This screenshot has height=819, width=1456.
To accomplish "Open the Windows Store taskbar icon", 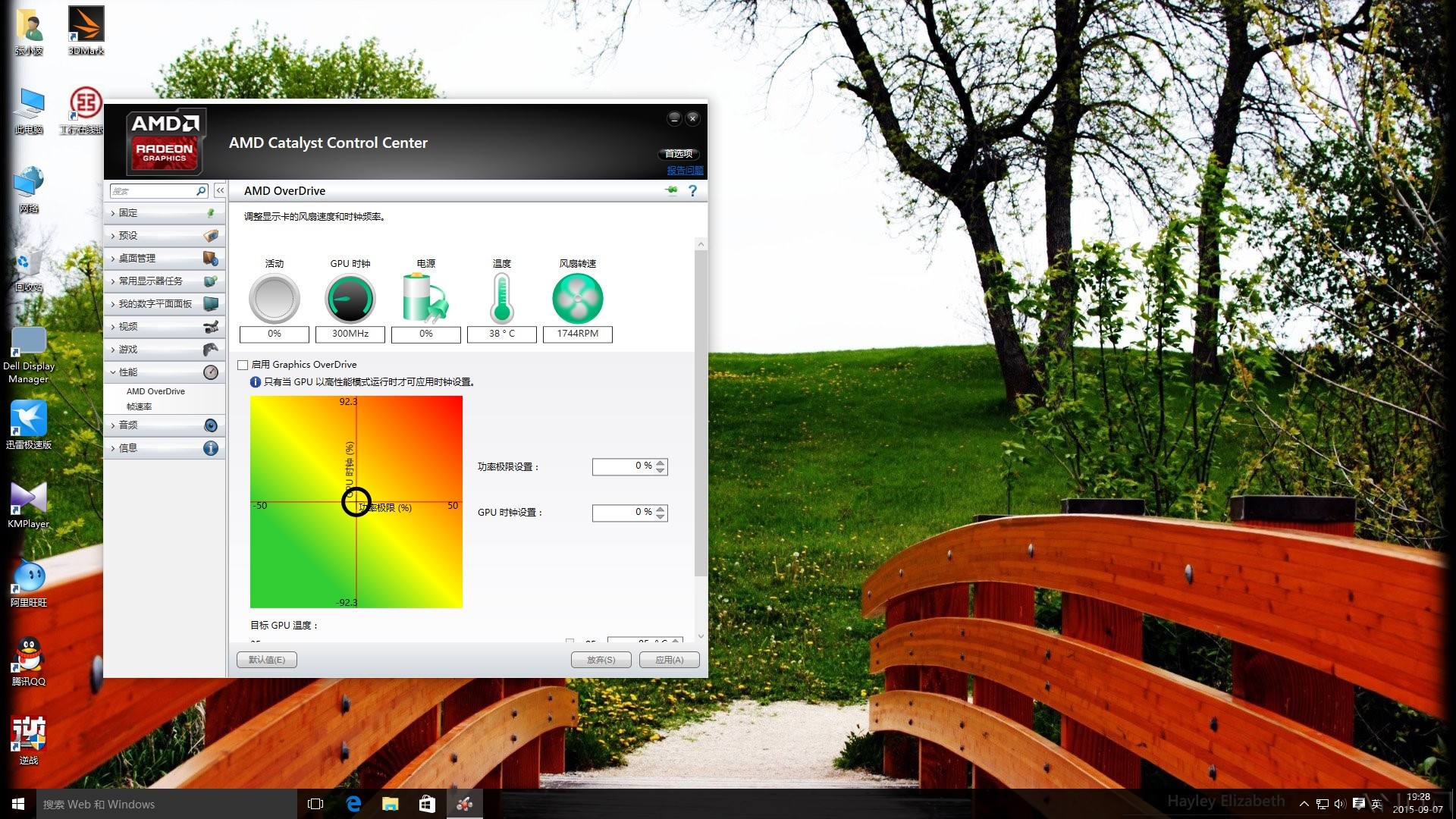I will click(x=427, y=804).
